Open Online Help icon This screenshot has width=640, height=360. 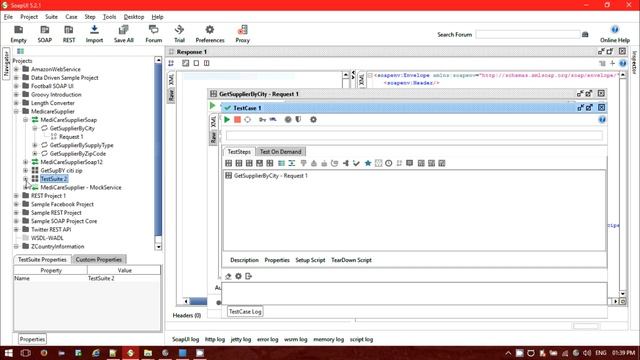615,34
